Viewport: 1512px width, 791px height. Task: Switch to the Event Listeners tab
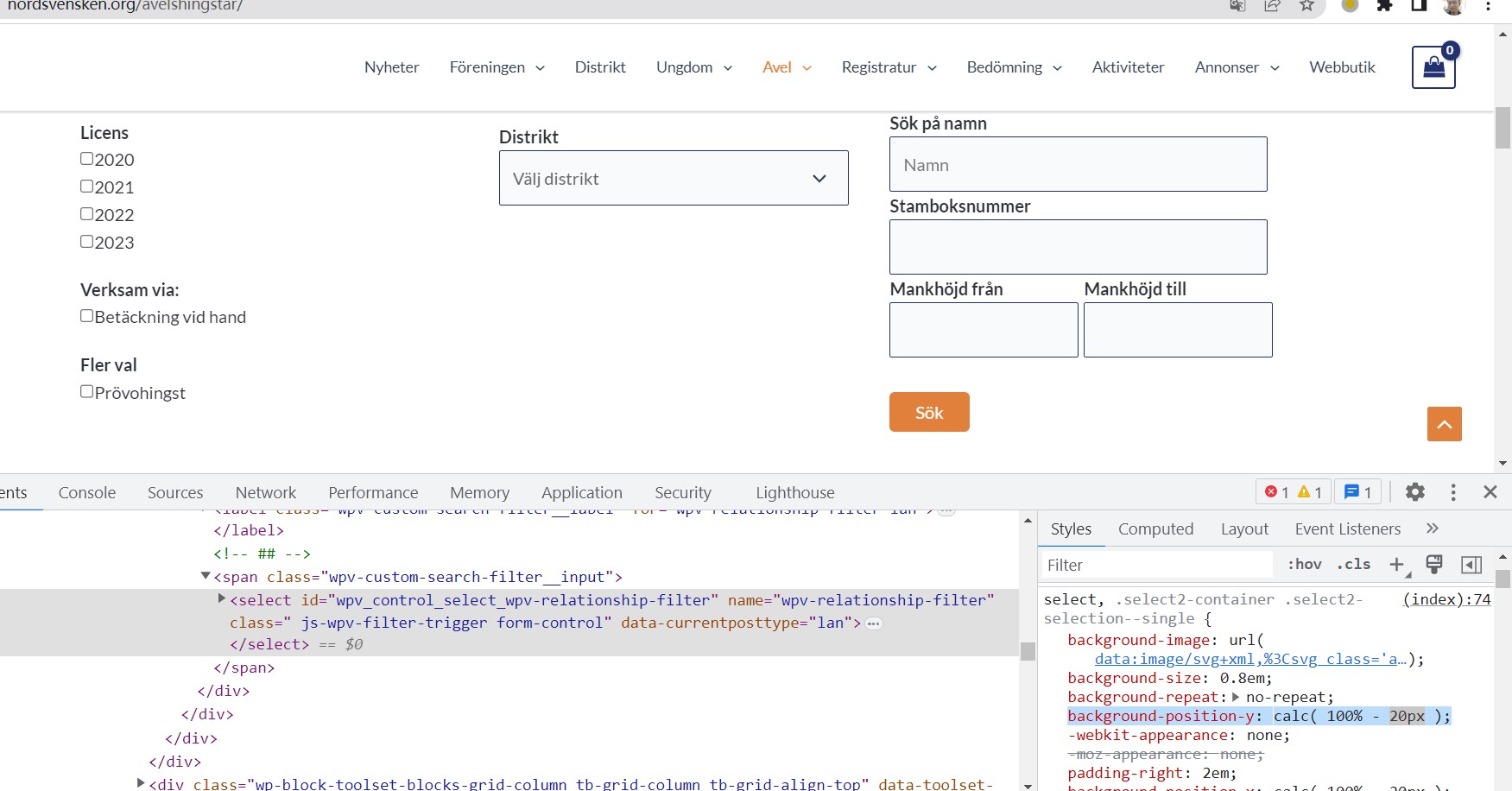click(1348, 528)
